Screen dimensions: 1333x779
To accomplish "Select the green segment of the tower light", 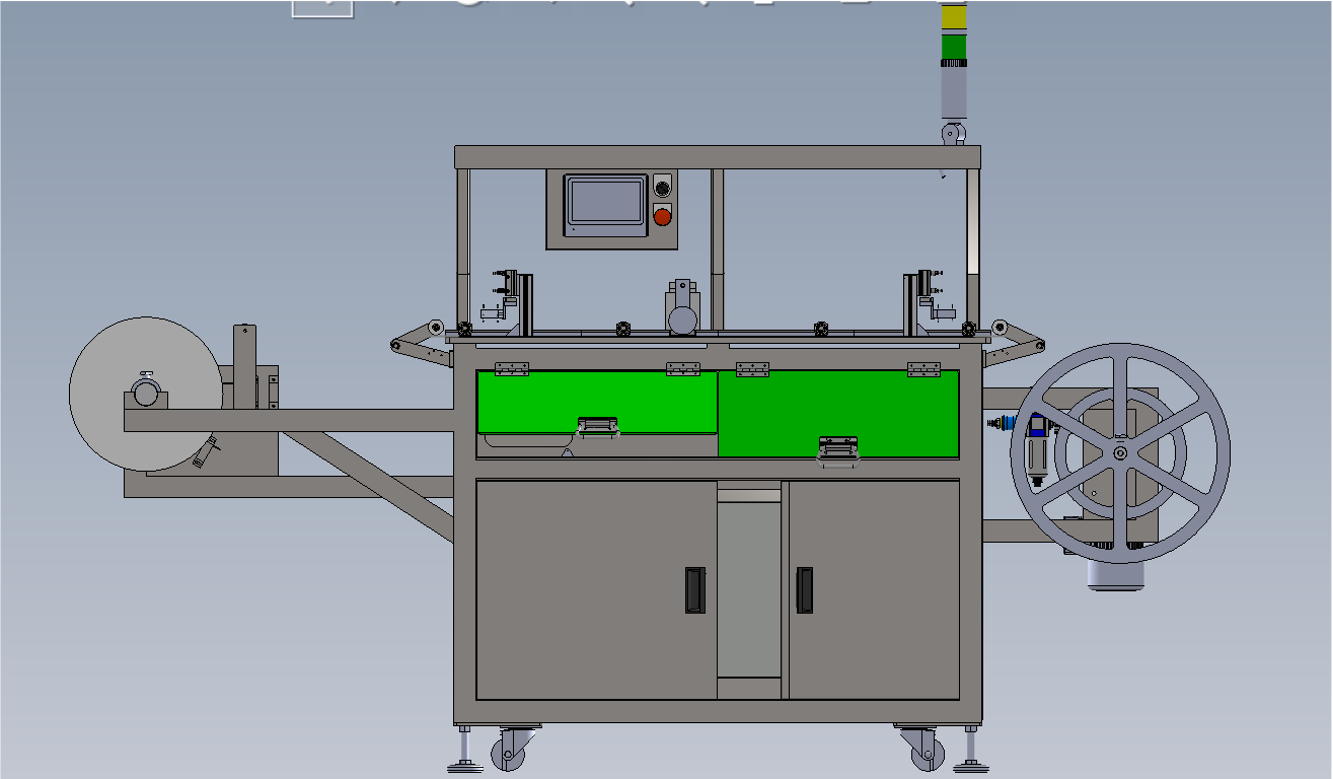I will [x=954, y=46].
